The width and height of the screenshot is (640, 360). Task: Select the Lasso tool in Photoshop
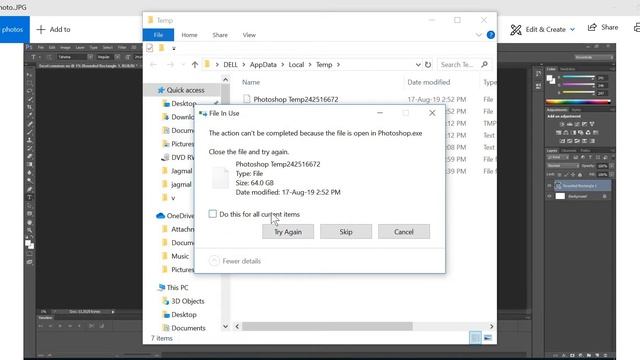click(x=29, y=91)
